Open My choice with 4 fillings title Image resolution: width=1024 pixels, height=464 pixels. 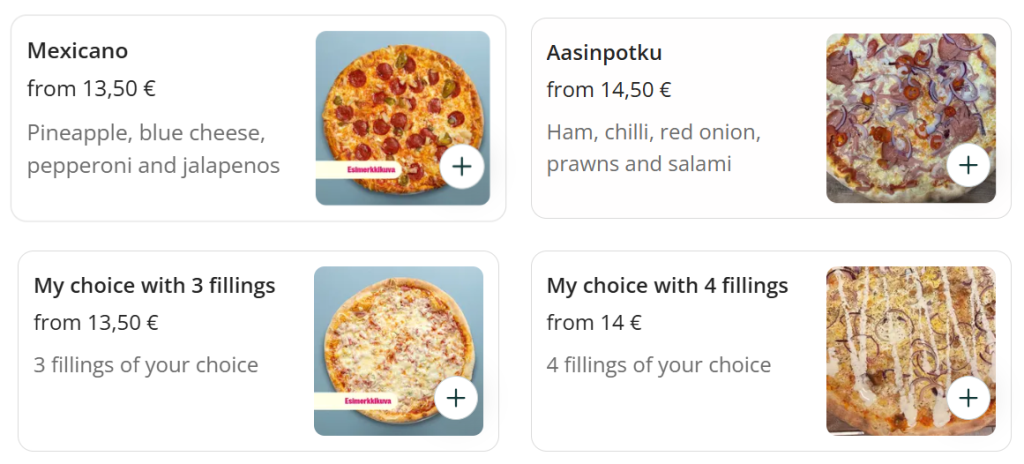(x=667, y=286)
